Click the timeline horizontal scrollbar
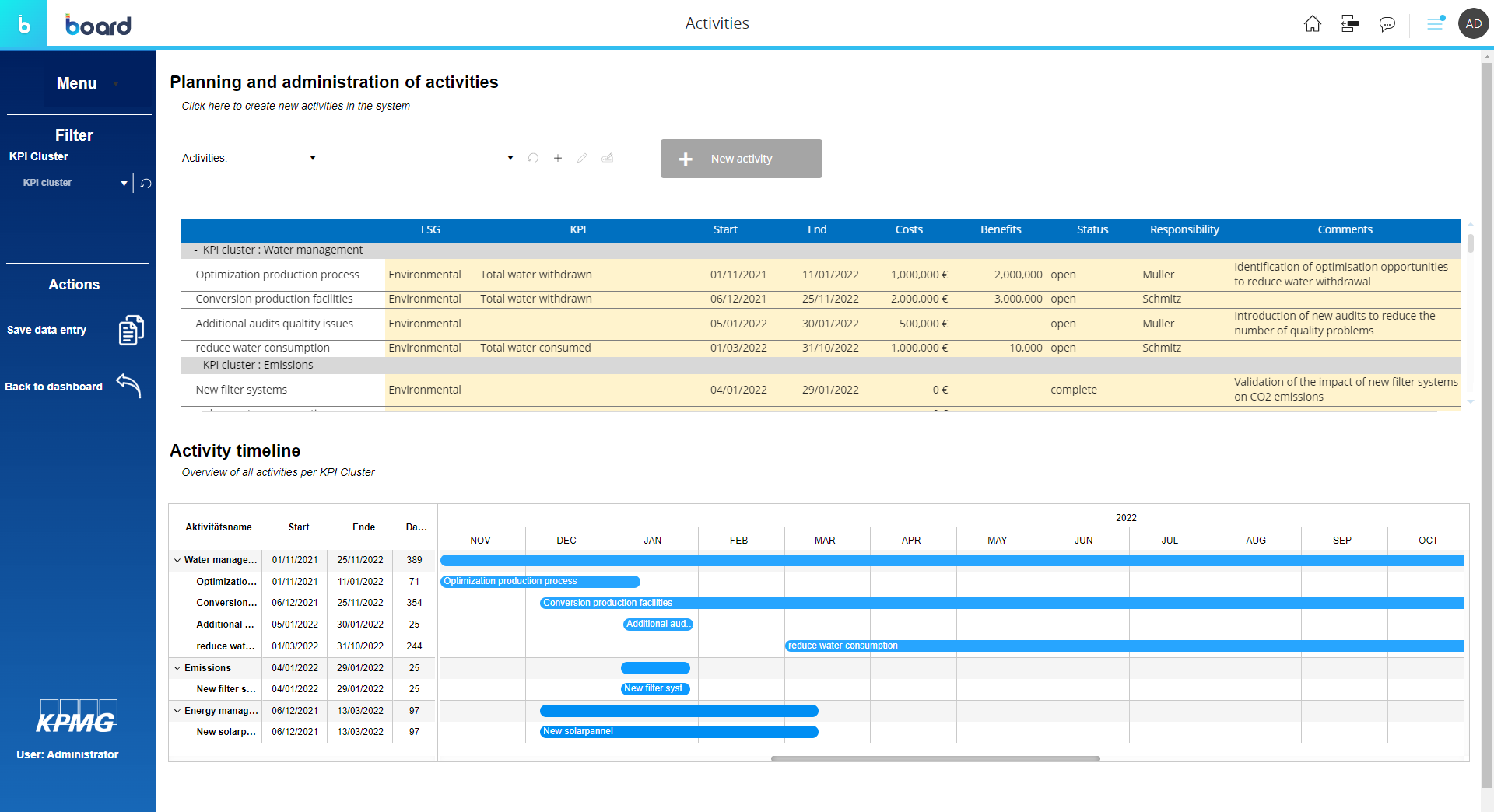 point(935,758)
